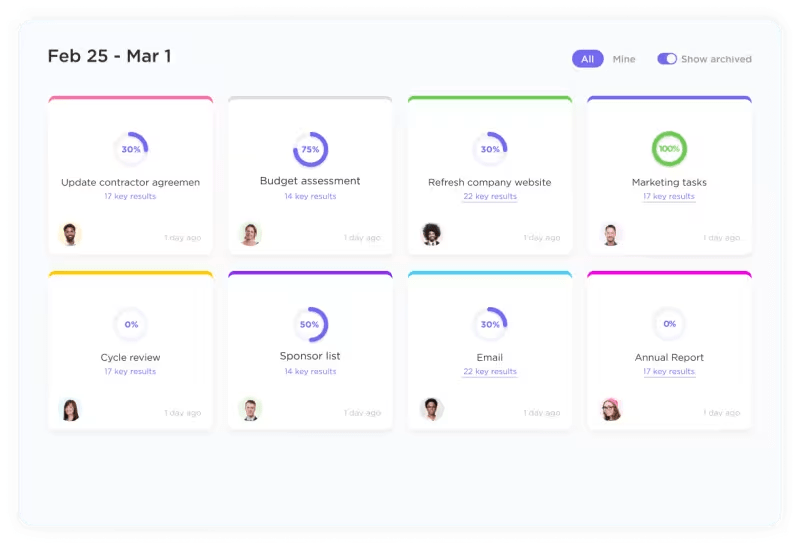This screenshot has height=545, width=800.
Task: Click the 0% progress ring on Cycle review
Action: 131,324
